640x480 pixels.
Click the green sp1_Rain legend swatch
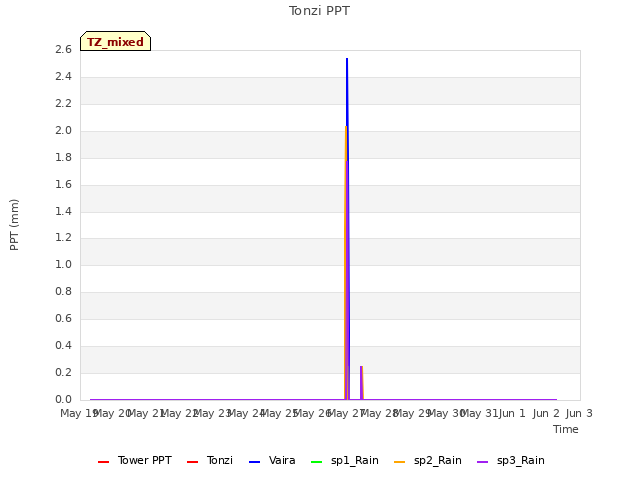(x=316, y=462)
